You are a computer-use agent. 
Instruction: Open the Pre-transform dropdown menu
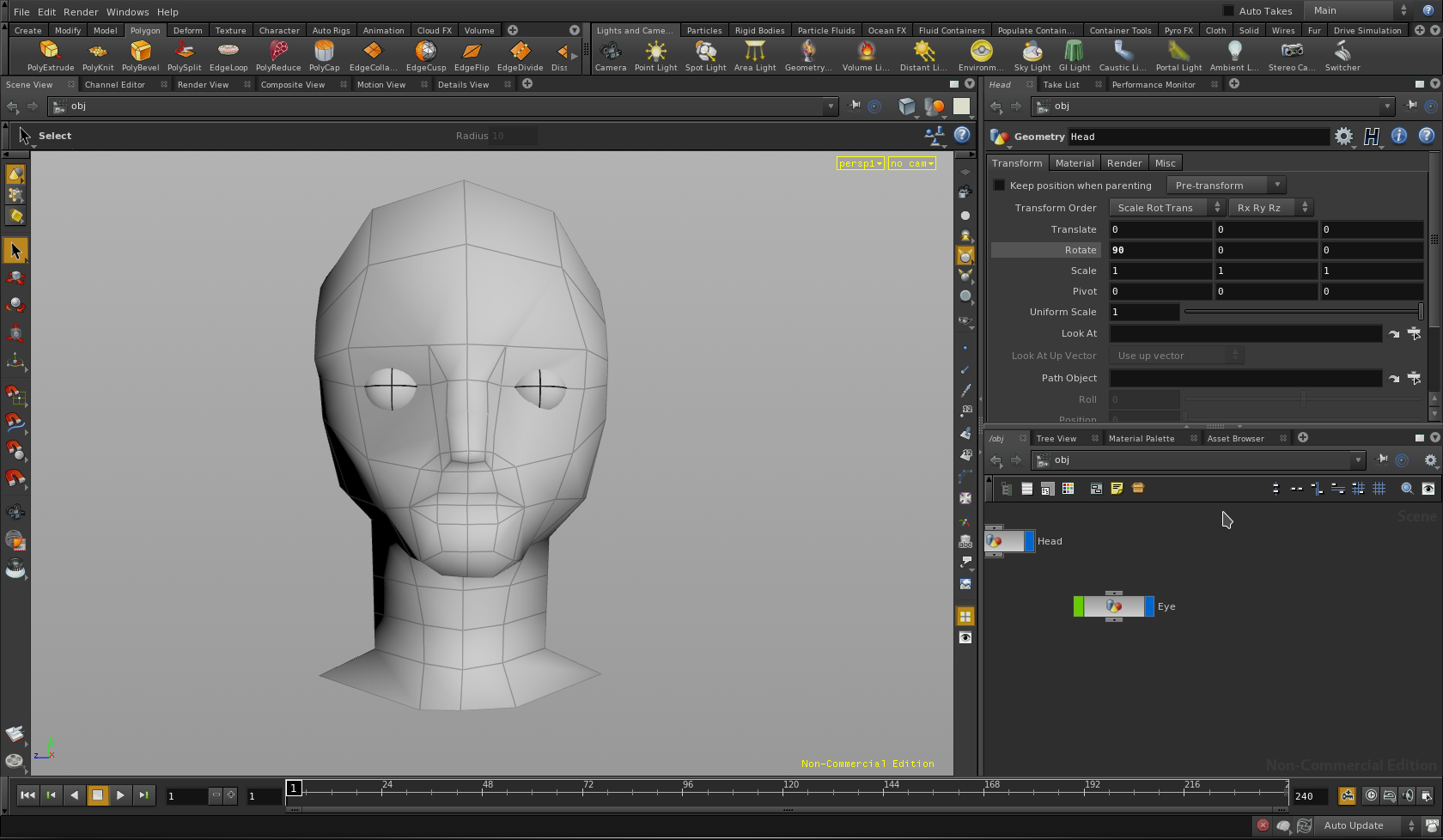[1226, 186]
